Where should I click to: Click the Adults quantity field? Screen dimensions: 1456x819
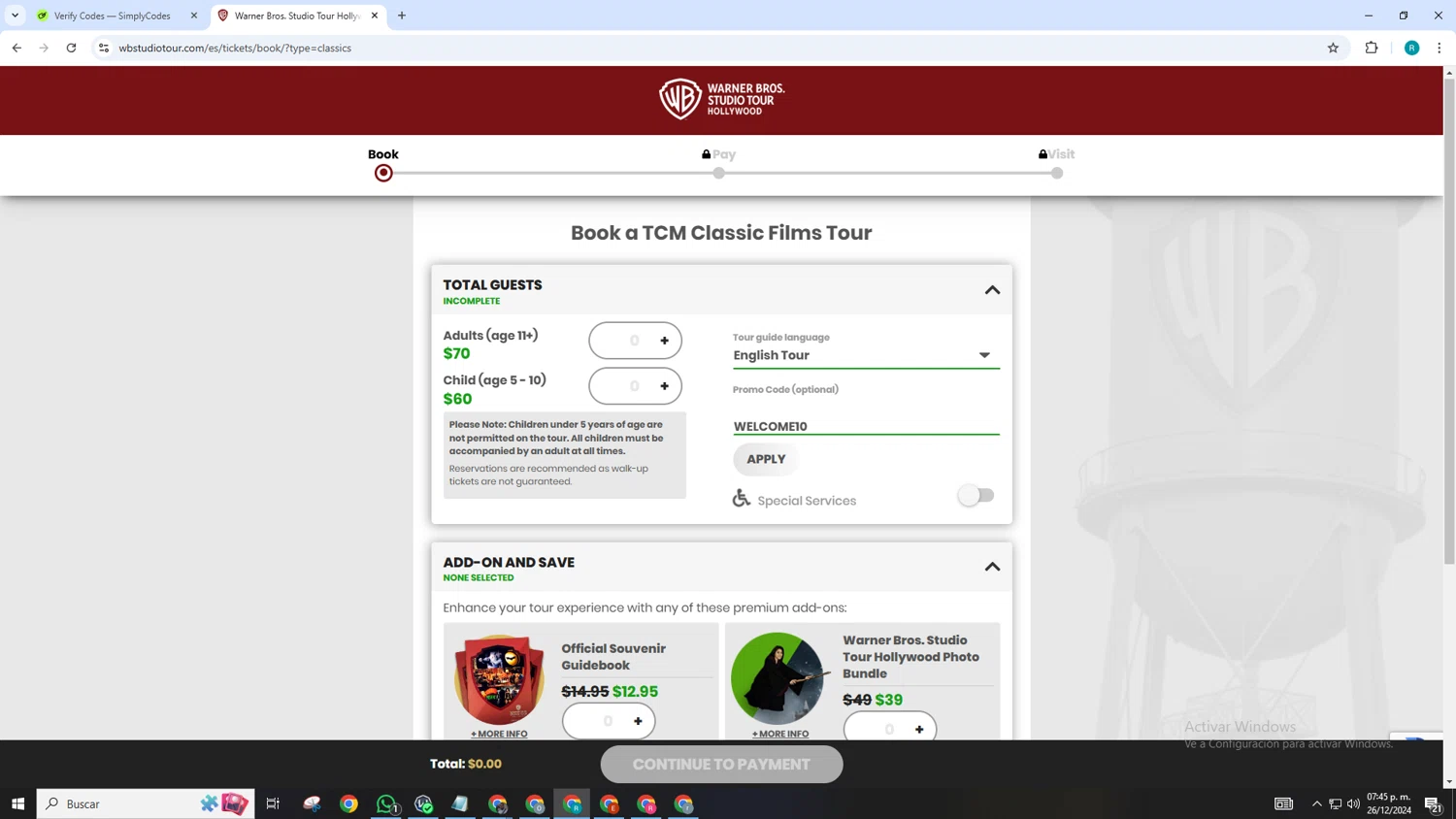click(635, 341)
